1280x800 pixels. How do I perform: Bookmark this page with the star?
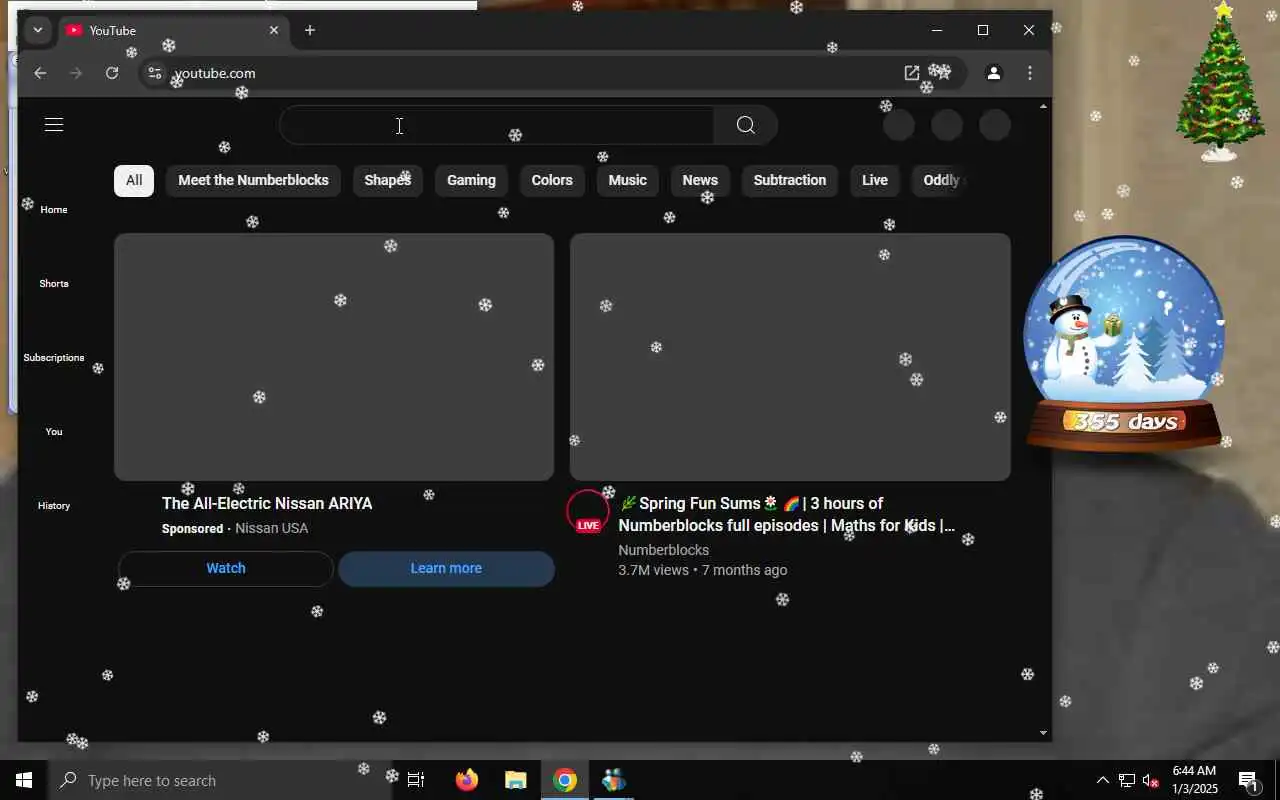coord(942,73)
